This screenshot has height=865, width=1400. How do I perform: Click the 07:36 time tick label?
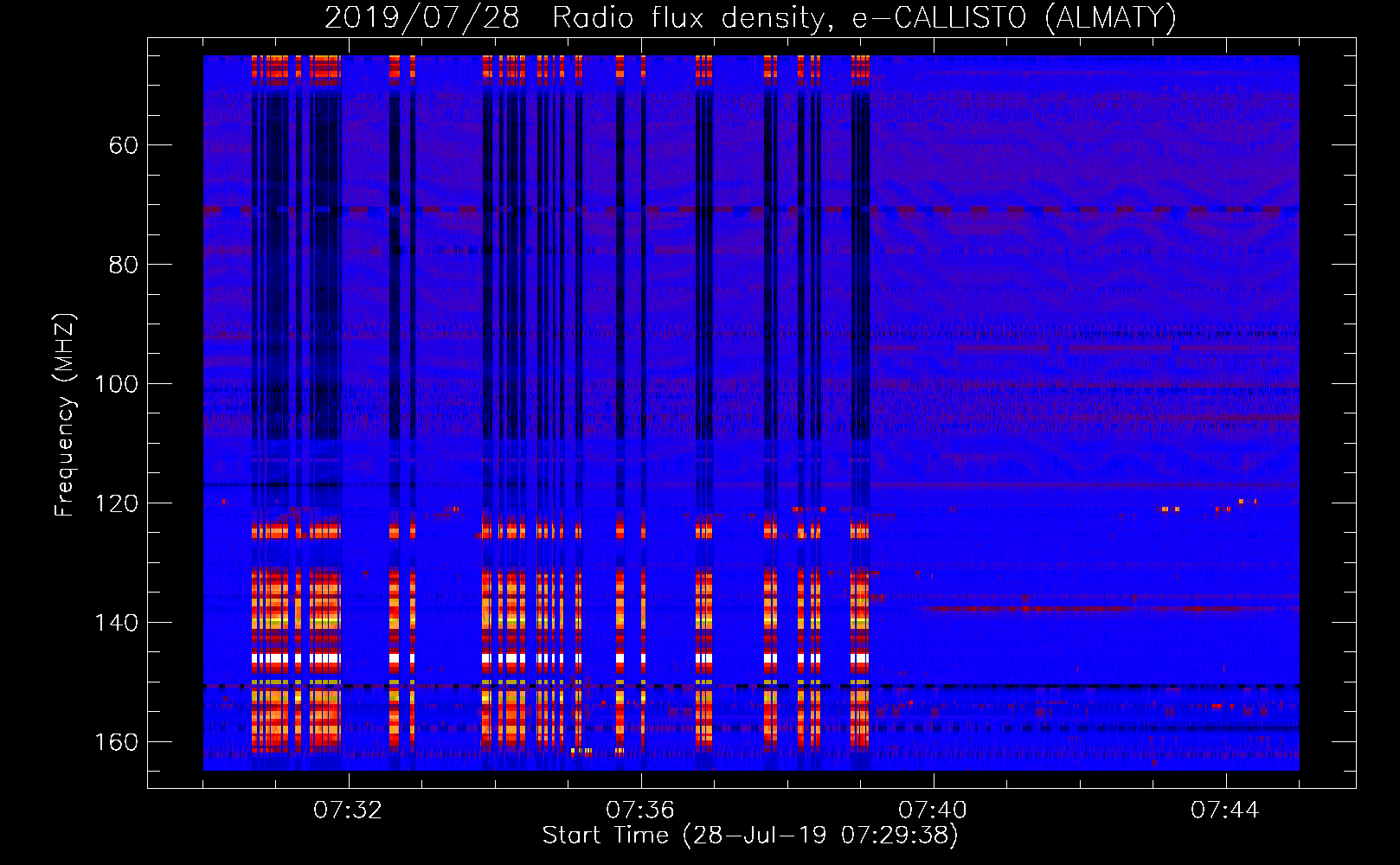tap(640, 811)
